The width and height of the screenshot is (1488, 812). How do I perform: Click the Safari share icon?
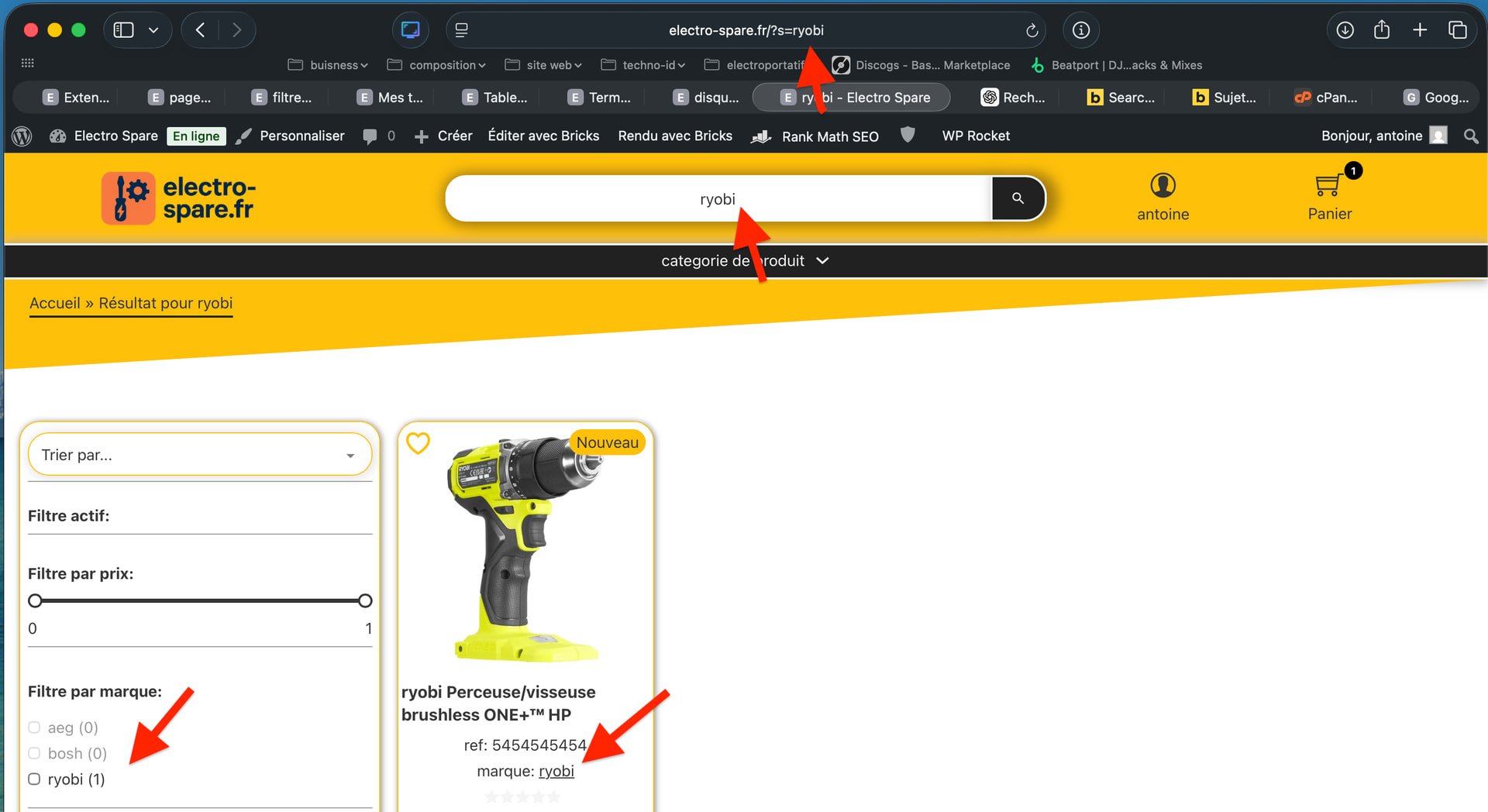(x=1381, y=30)
